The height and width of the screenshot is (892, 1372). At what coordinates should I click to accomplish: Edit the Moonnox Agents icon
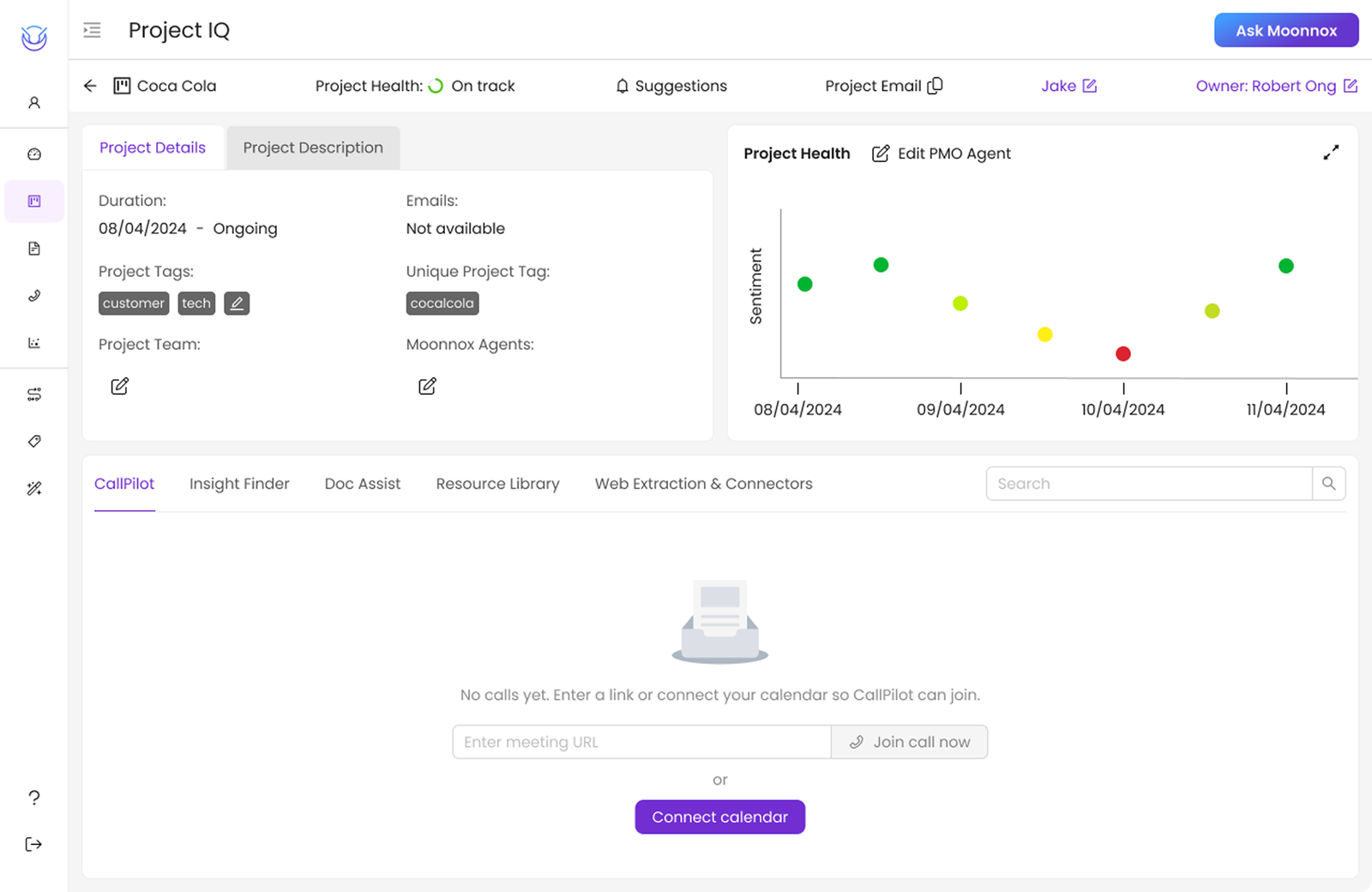(x=427, y=386)
